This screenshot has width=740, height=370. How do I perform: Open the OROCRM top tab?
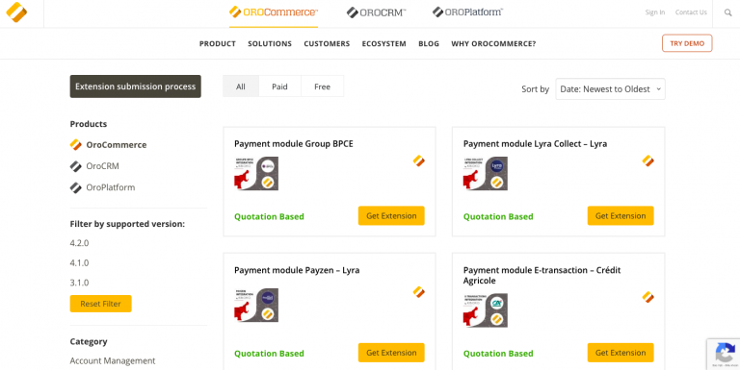coord(376,13)
